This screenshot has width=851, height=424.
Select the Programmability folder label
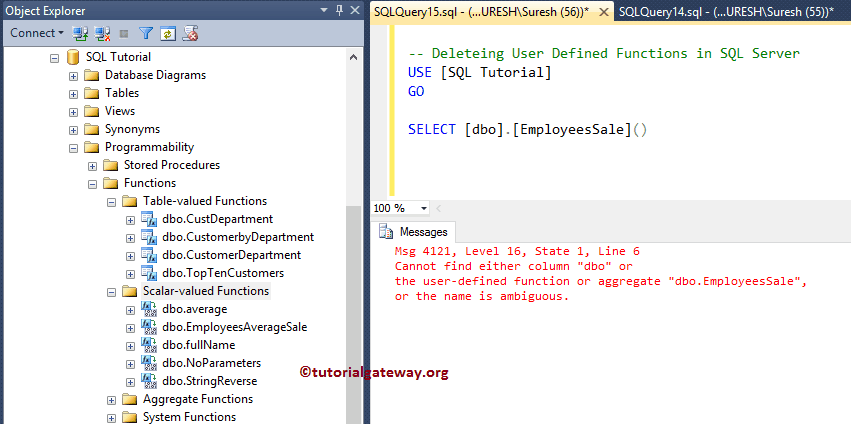tap(149, 147)
